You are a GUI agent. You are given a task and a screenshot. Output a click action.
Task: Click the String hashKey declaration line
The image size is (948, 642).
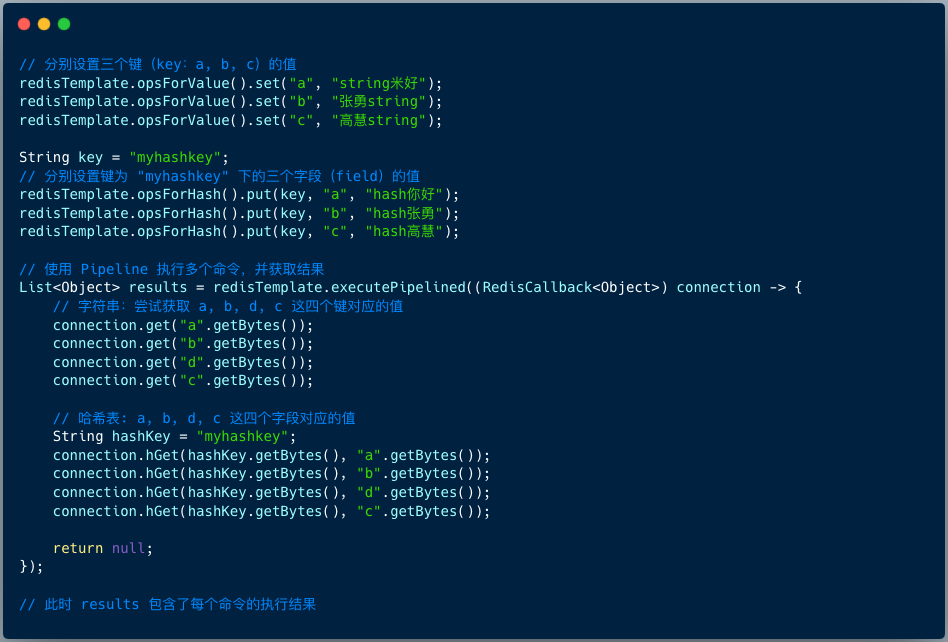[x=175, y=436]
